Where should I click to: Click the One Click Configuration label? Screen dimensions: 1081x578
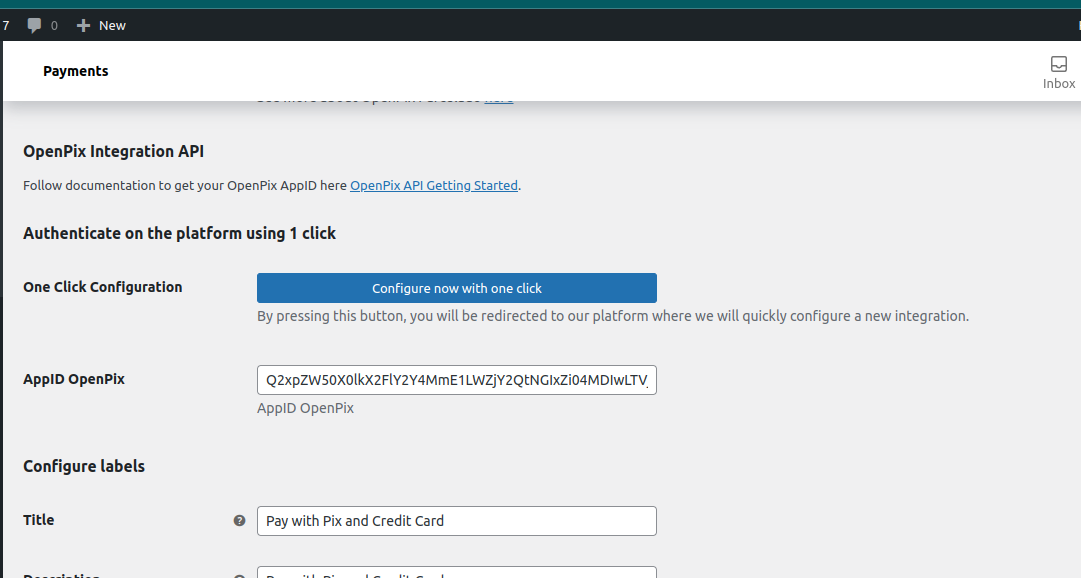(x=102, y=287)
